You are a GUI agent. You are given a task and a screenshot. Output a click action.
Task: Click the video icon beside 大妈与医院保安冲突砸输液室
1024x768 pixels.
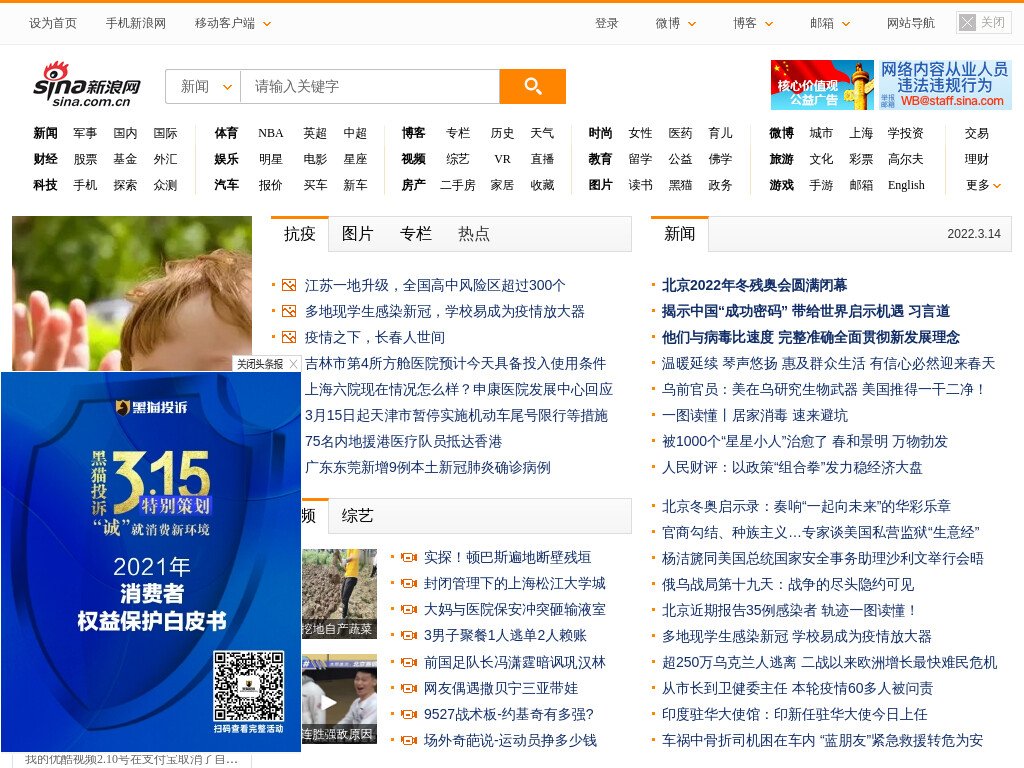(x=409, y=610)
